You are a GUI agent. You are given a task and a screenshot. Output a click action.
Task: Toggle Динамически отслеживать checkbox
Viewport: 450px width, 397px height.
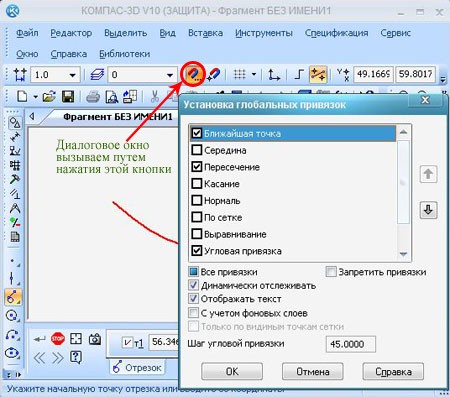point(193,285)
